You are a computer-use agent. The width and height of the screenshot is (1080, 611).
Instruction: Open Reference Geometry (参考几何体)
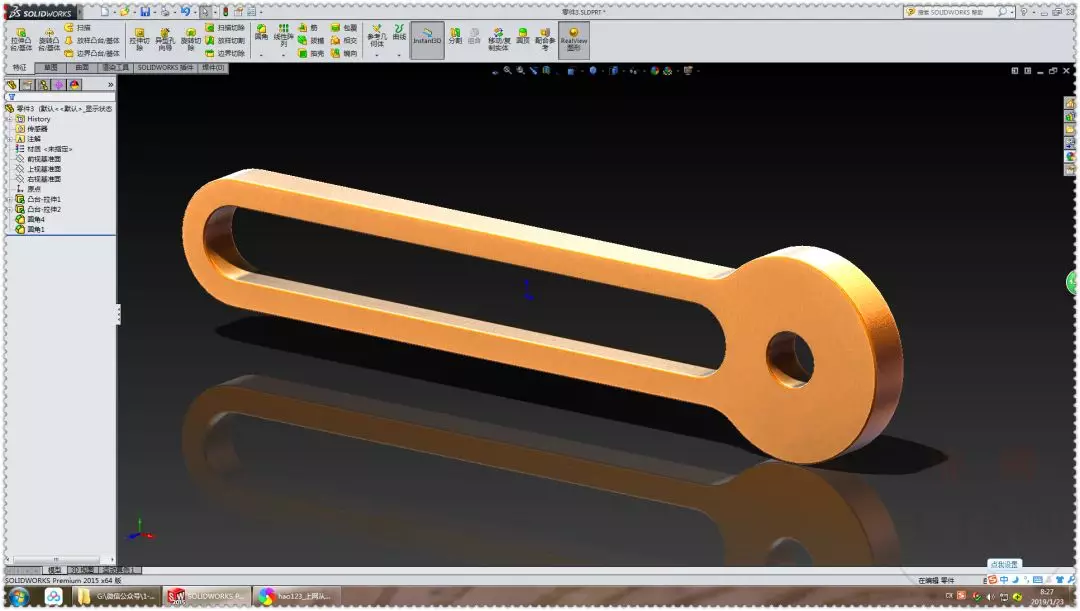coord(376,36)
